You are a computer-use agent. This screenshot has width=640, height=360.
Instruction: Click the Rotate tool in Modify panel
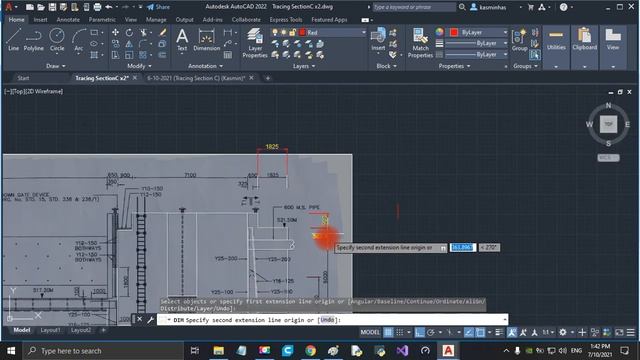click(x=129, y=32)
